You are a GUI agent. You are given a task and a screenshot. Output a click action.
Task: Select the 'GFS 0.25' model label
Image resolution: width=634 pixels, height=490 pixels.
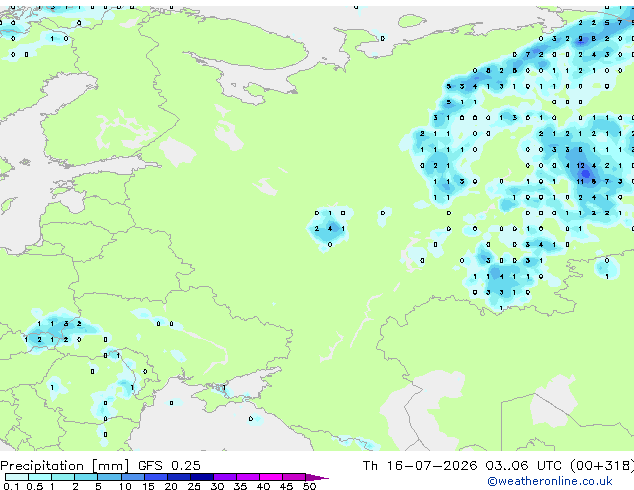coord(169,466)
